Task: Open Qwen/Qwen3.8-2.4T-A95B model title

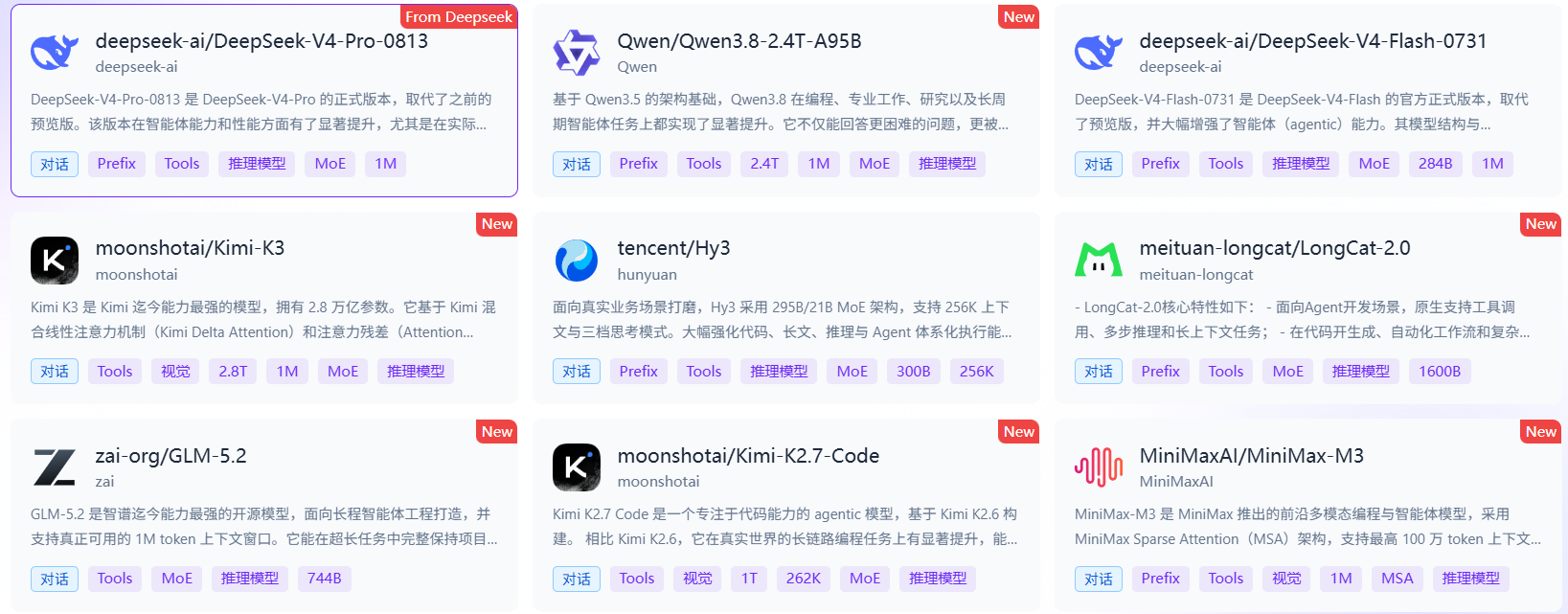Action: coord(739,41)
